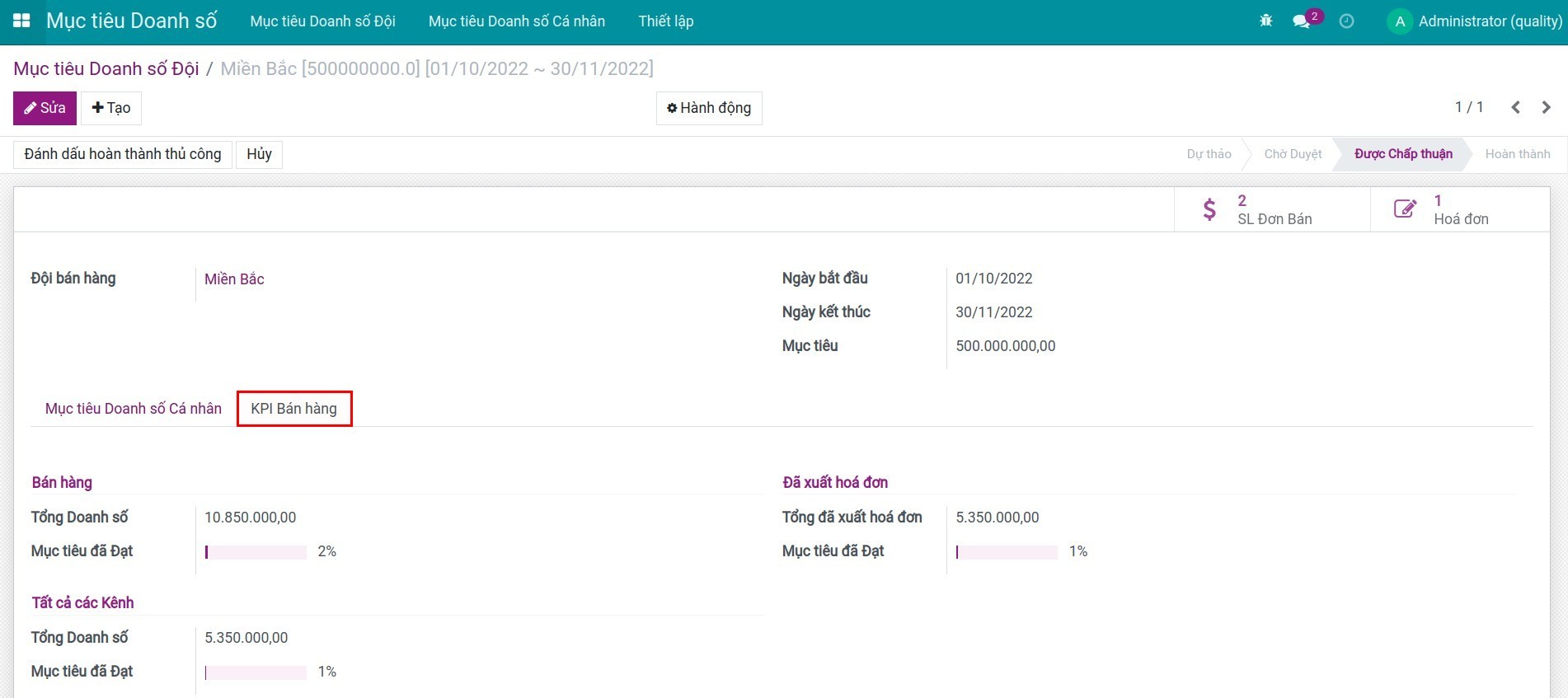Go to the previous record arrow
The height and width of the screenshot is (698, 1568).
(x=1515, y=107)
